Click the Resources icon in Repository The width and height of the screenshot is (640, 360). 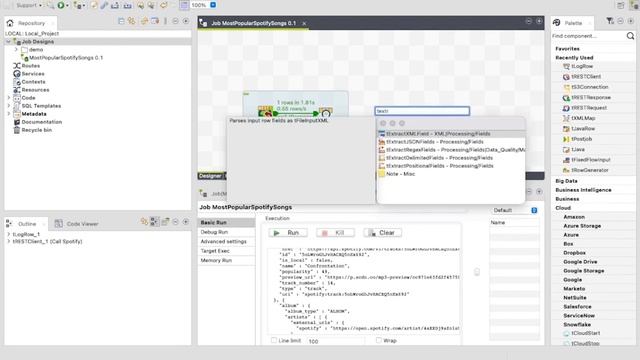(17, 90)
